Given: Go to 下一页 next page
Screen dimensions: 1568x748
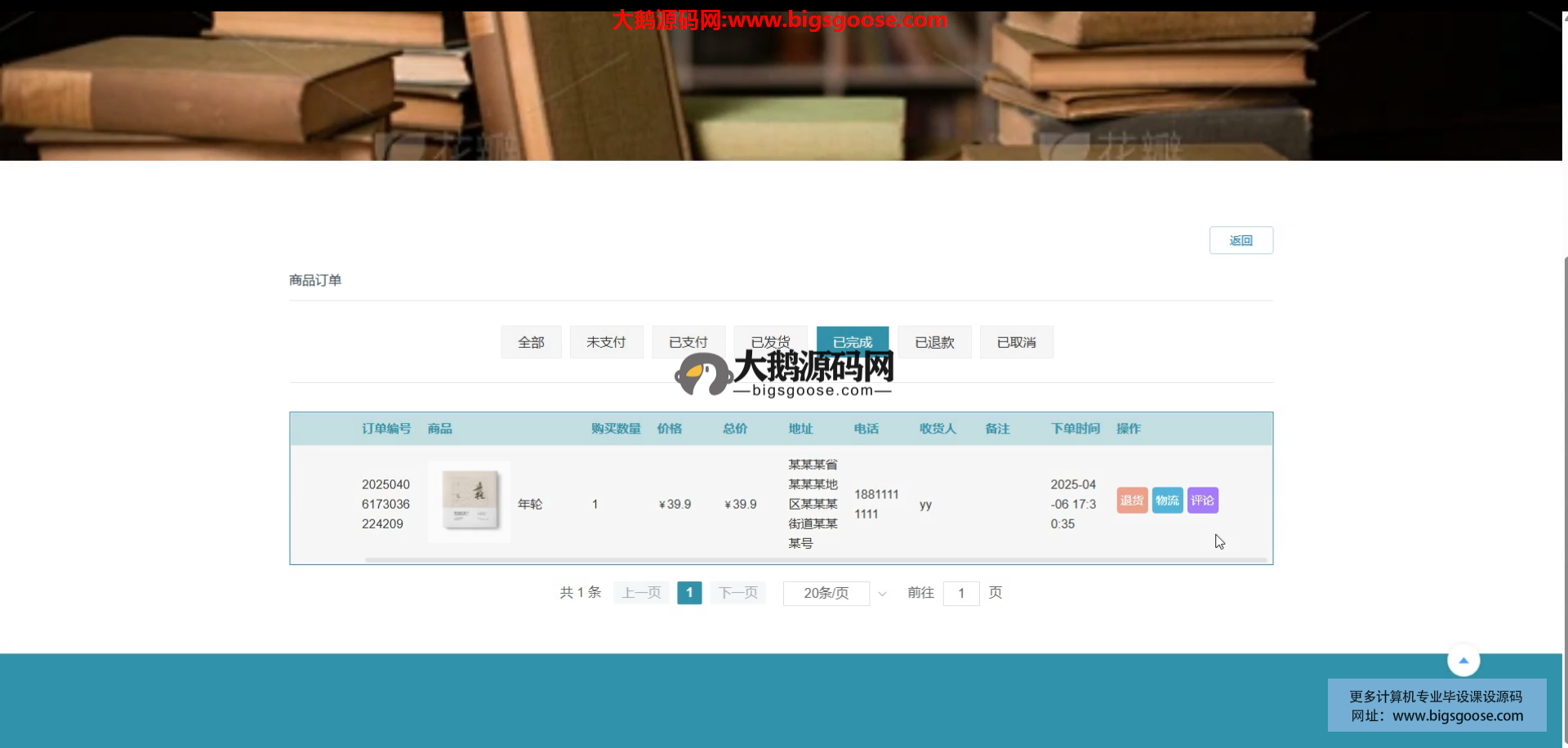Looking at the screenshot, I should 738,593.
